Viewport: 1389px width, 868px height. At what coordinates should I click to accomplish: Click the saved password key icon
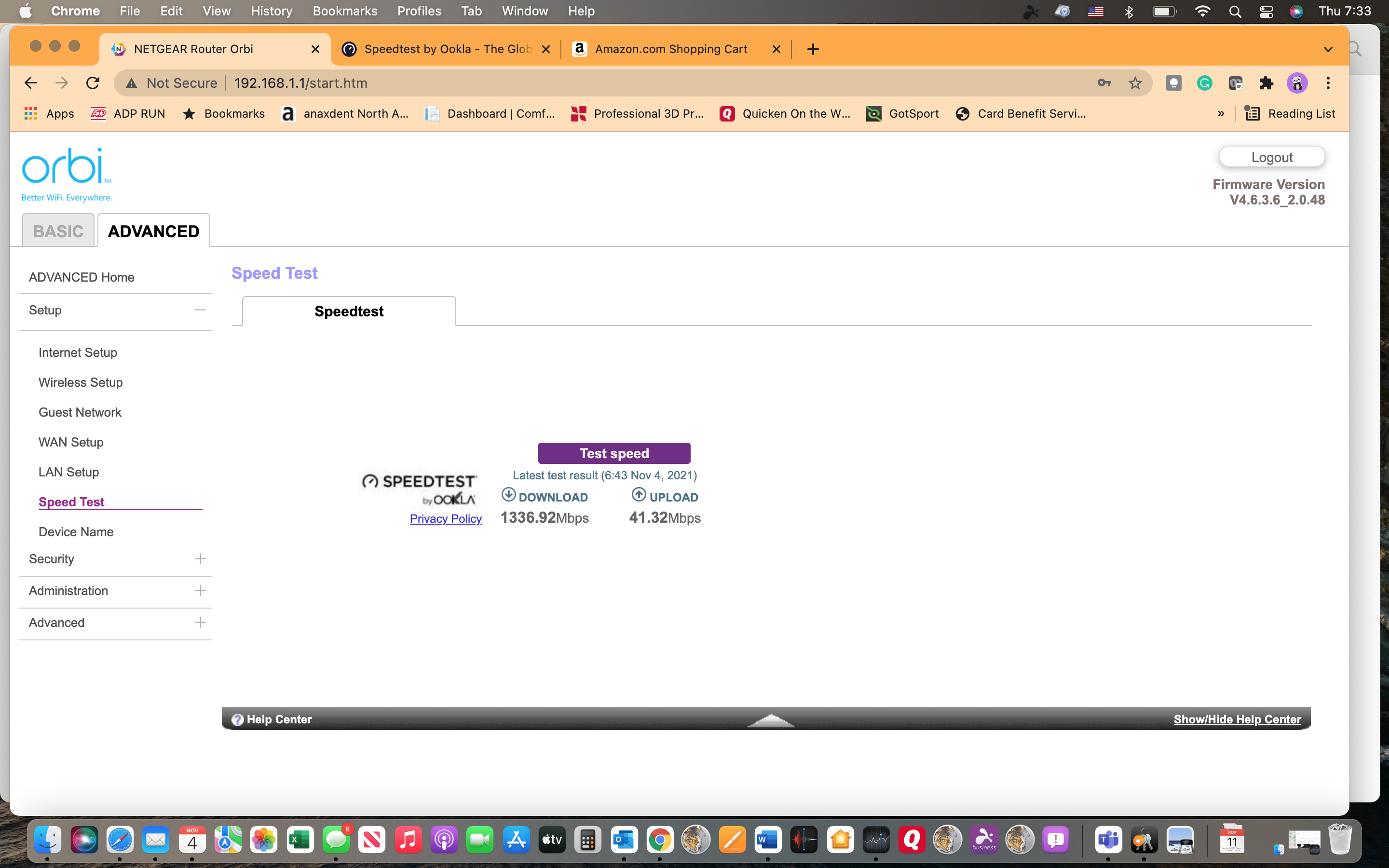pos(1104,83)
